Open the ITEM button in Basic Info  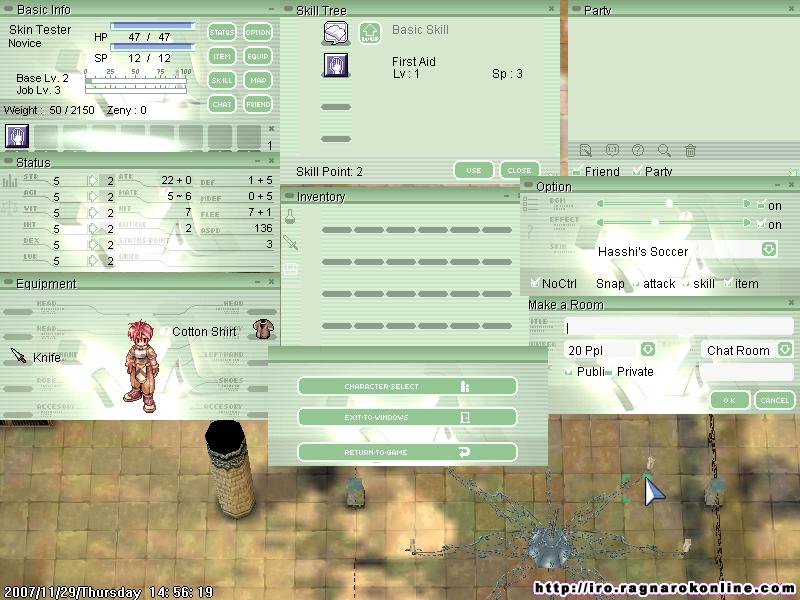[x=222, y=56]
